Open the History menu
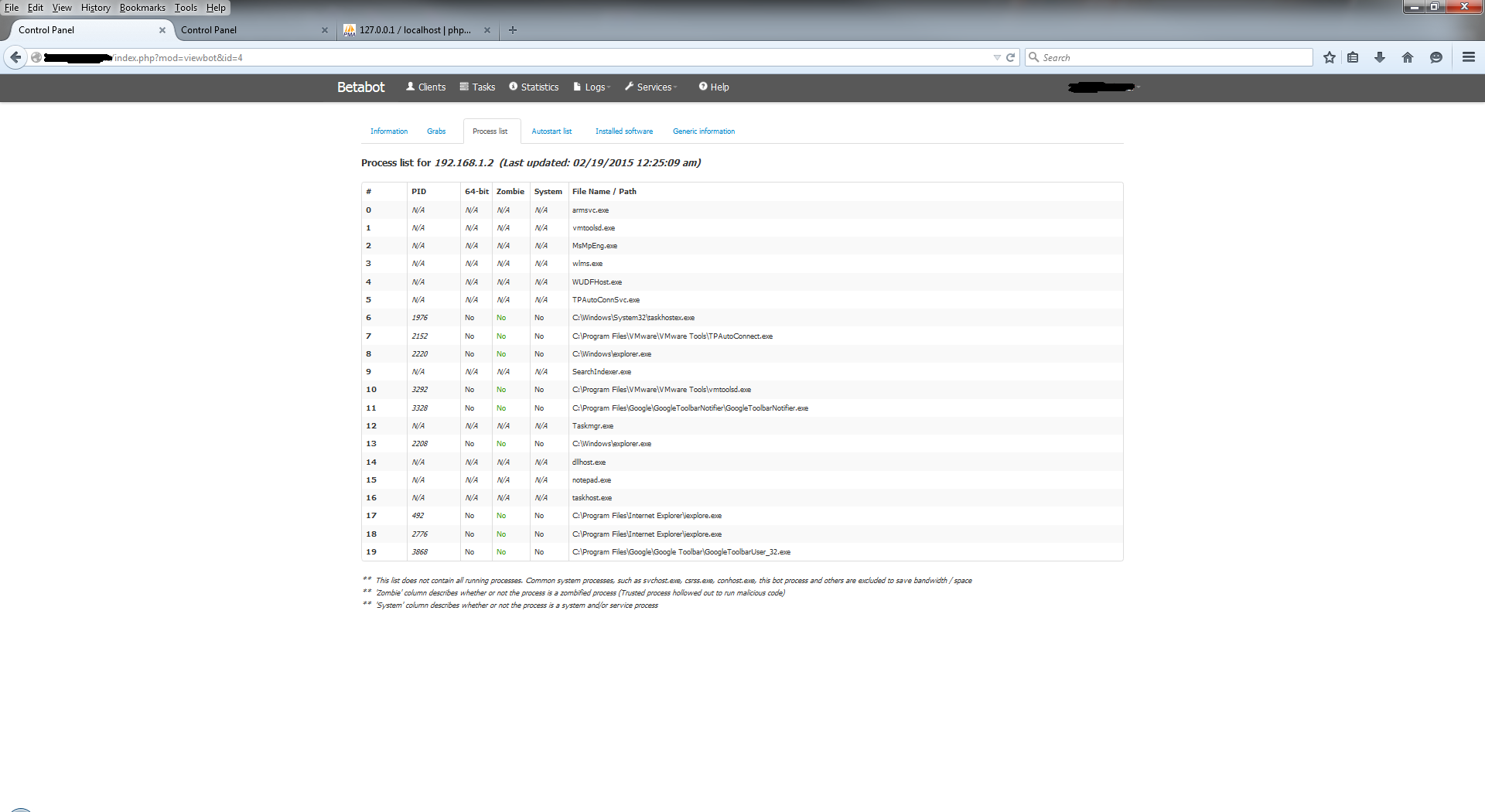The width and height of the screenshot is (1485, 812). click(x=95, y=8)
